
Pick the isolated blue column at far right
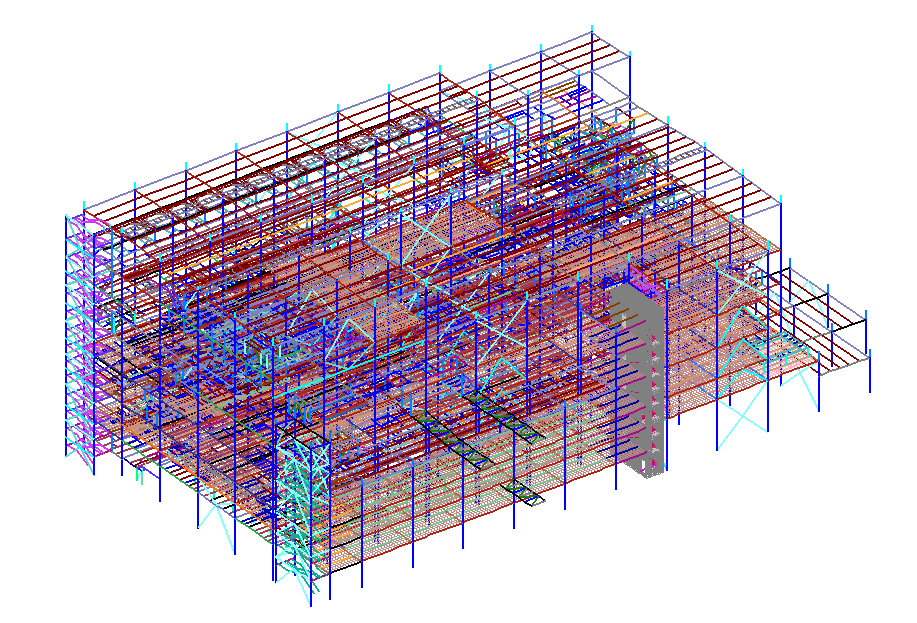[870, 370]
